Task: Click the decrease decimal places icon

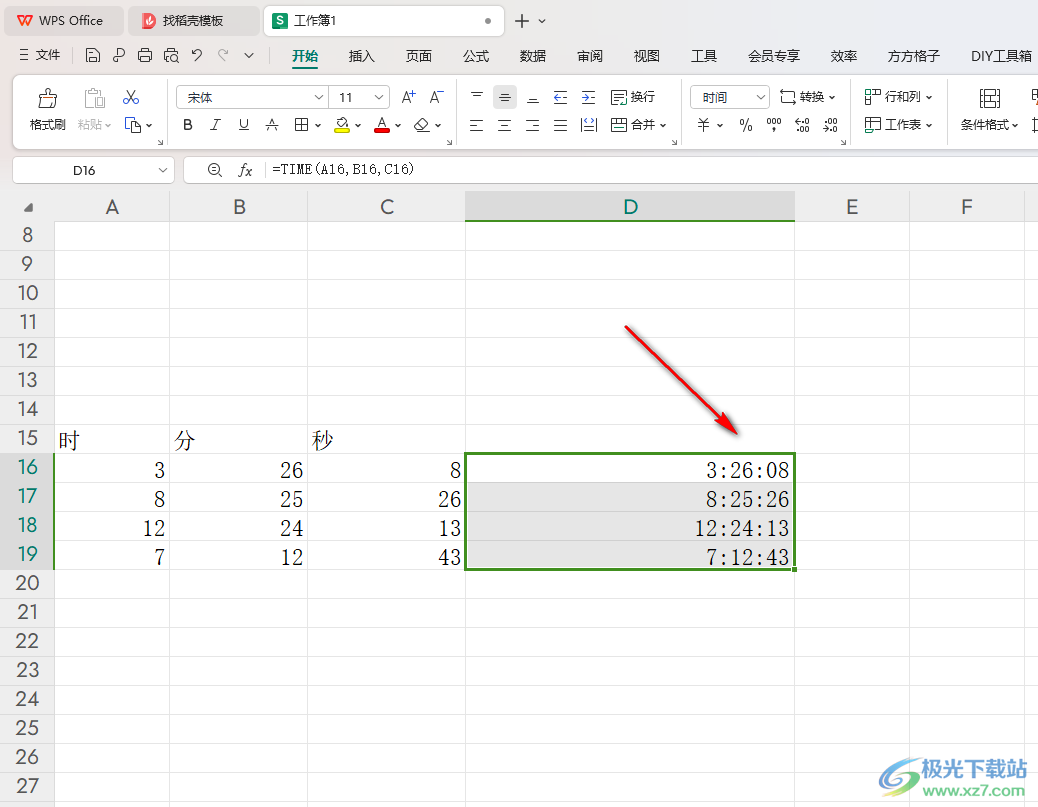Action: pos(830,124)
